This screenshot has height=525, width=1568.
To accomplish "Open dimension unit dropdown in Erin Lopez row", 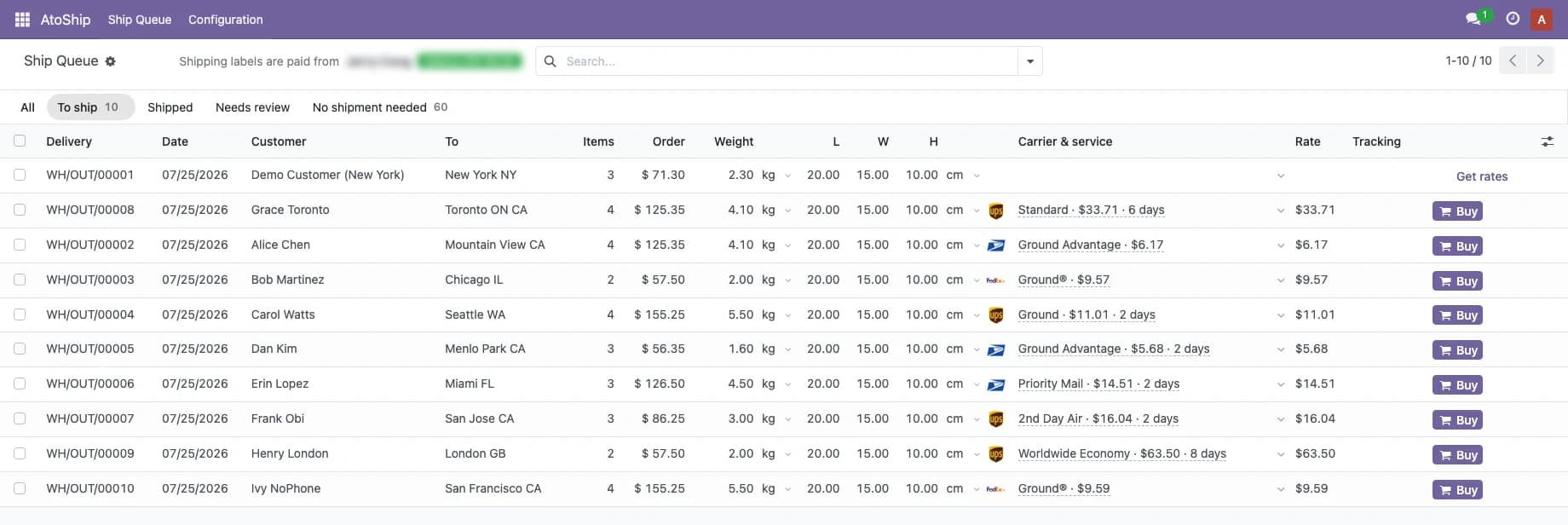I will coord(977,384).
